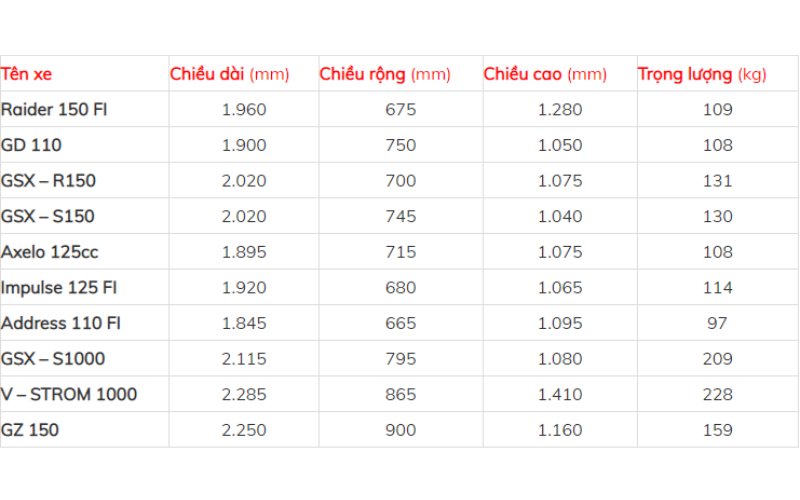Select the 'Chiều cao (mm)' header
The width and height of the screenshot is (800, 500).
coord(545,74)
